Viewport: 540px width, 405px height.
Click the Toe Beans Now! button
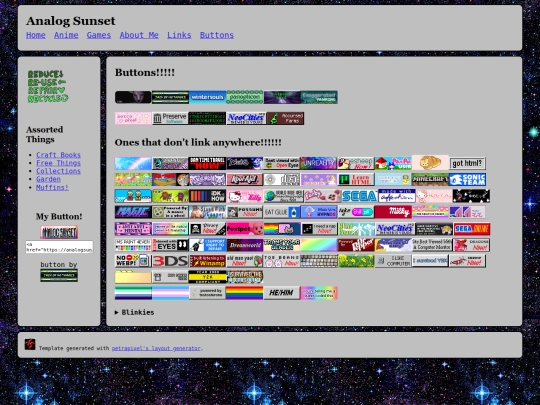[281, 261]
